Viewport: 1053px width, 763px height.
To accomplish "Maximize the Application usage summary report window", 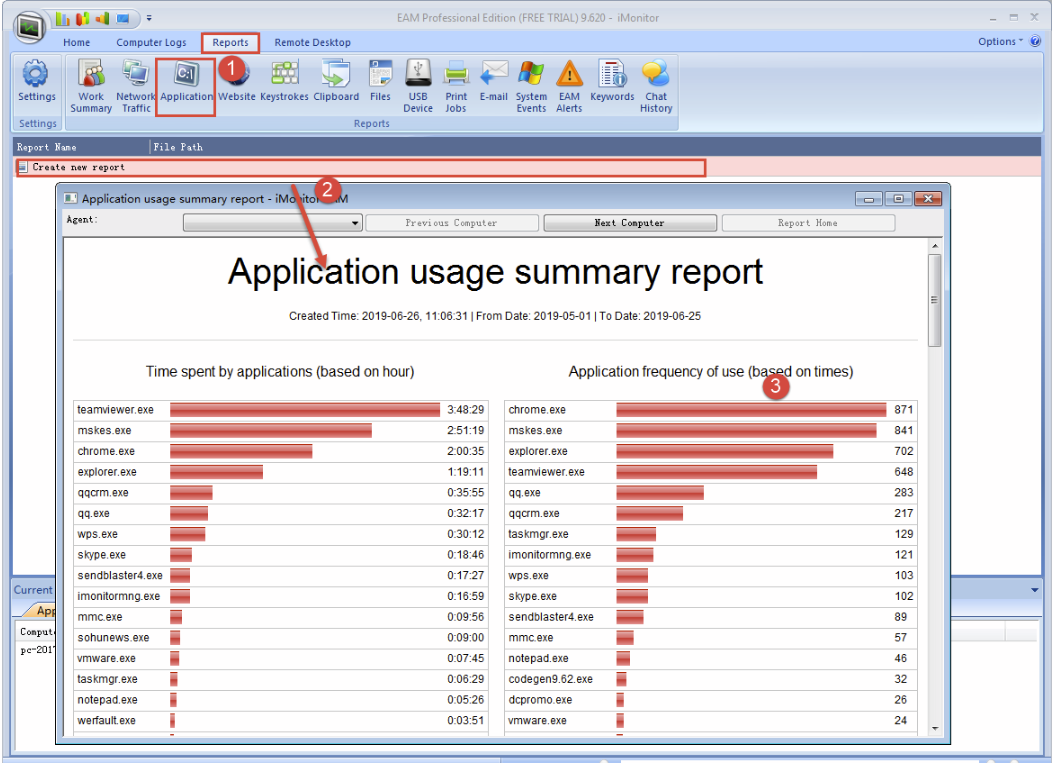I will (898, 199).
